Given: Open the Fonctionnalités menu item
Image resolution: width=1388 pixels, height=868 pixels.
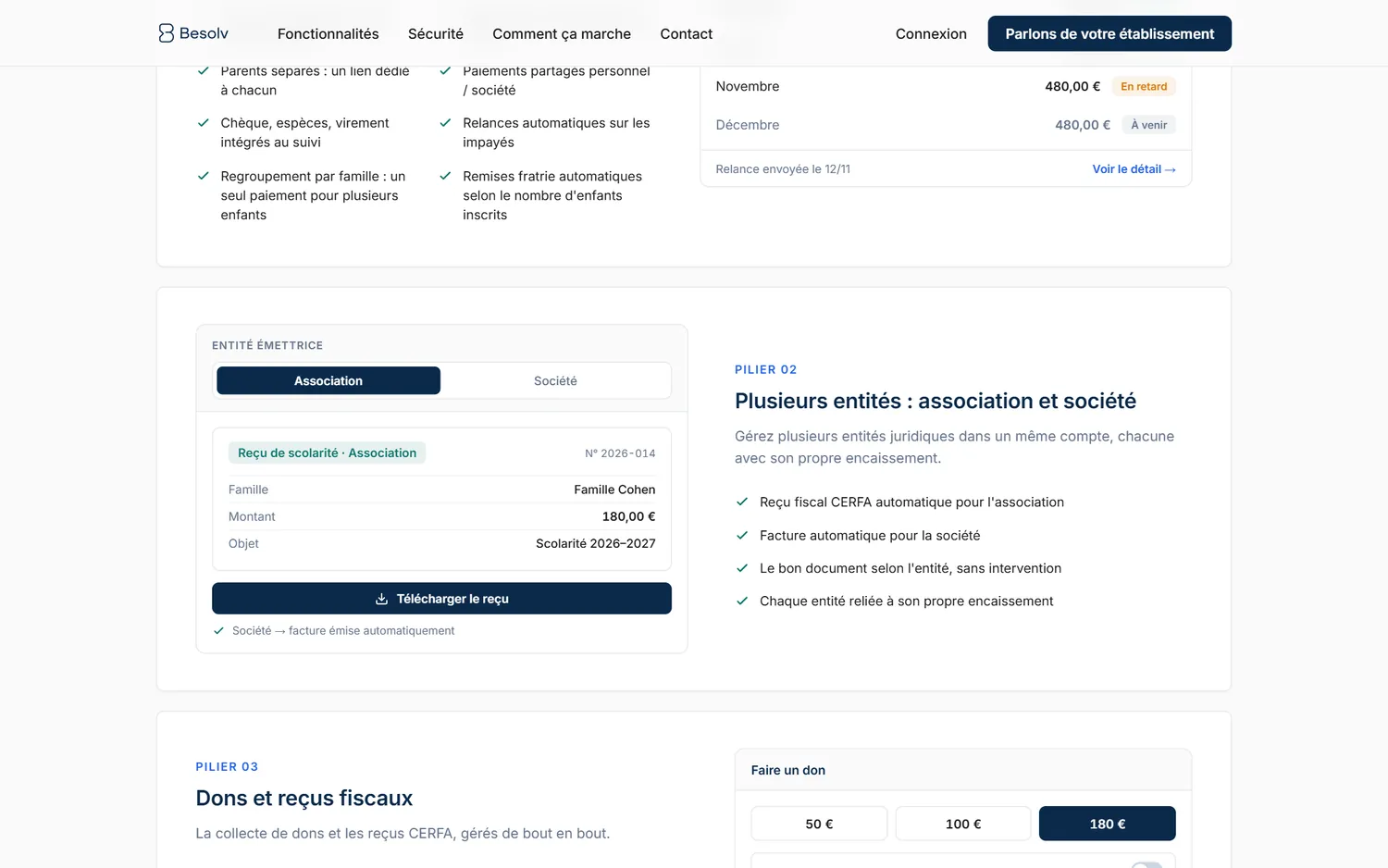Looking at the screenshot, I should (x=328, y=33).
